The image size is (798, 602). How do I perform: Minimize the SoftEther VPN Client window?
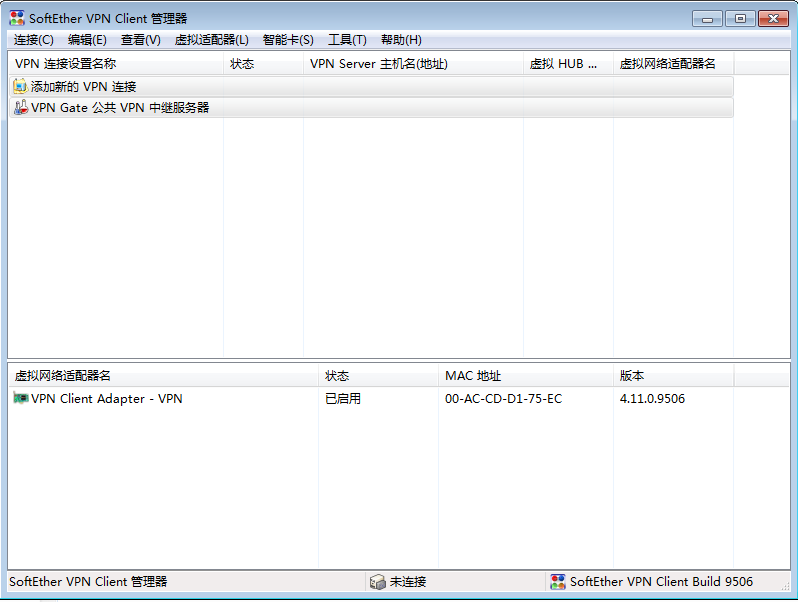coord(707,19)
